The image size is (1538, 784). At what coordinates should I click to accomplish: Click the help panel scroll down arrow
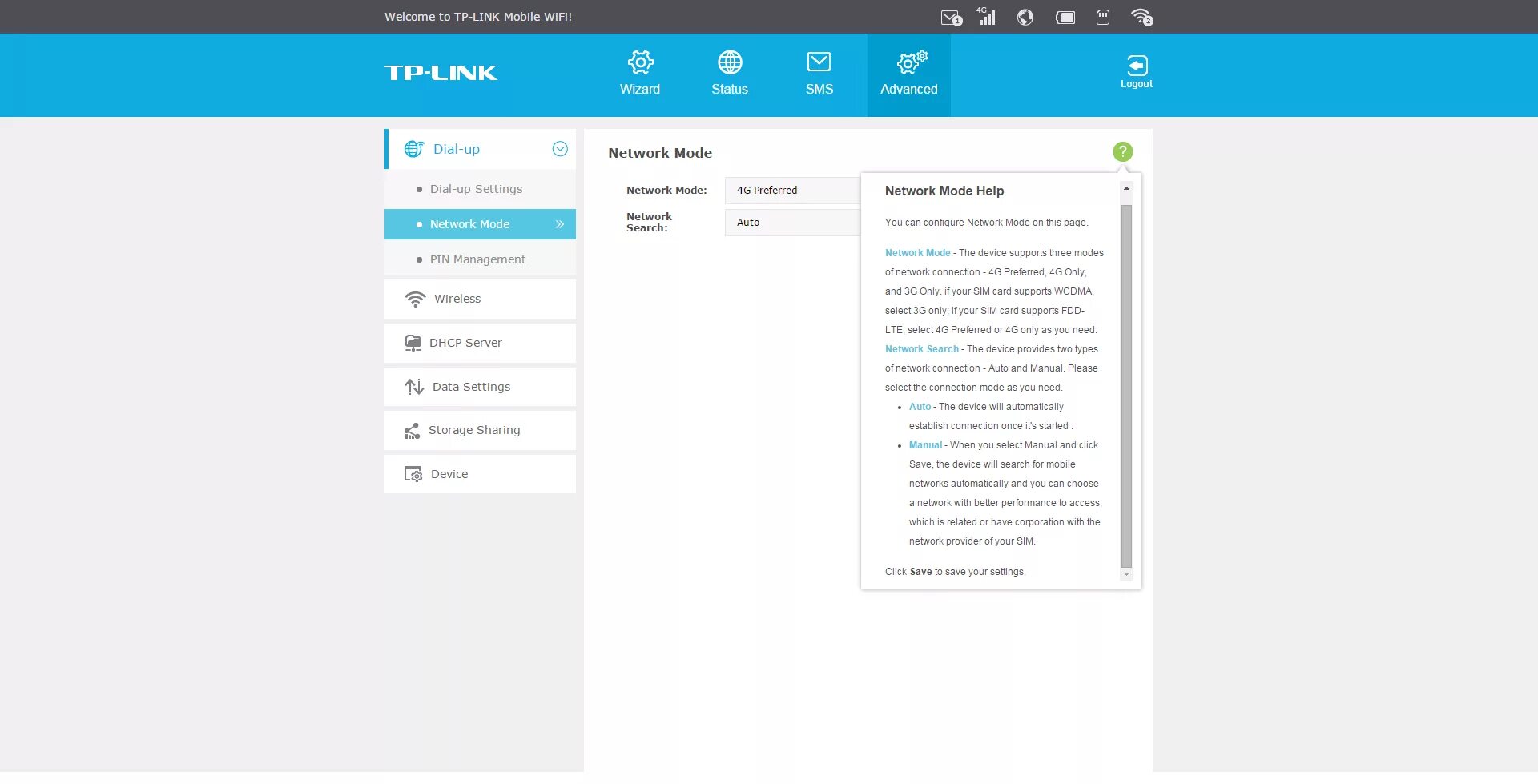[x=1126, y=574]
